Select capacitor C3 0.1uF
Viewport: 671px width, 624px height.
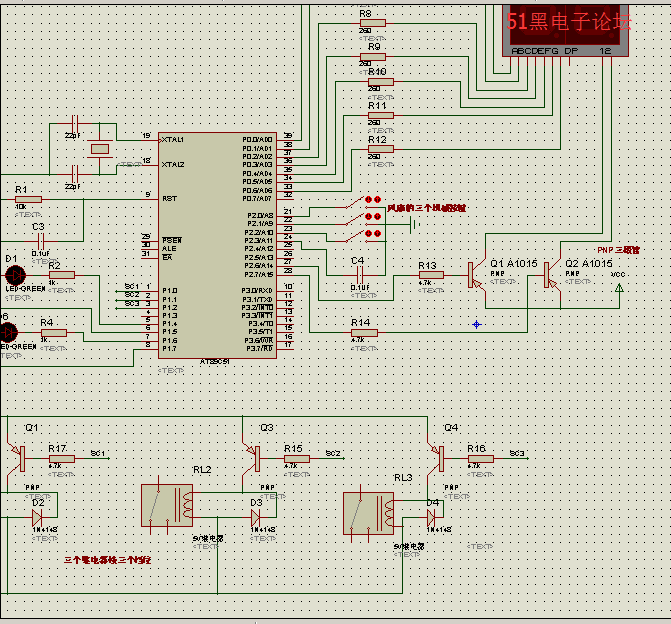(x=41, y=241)
